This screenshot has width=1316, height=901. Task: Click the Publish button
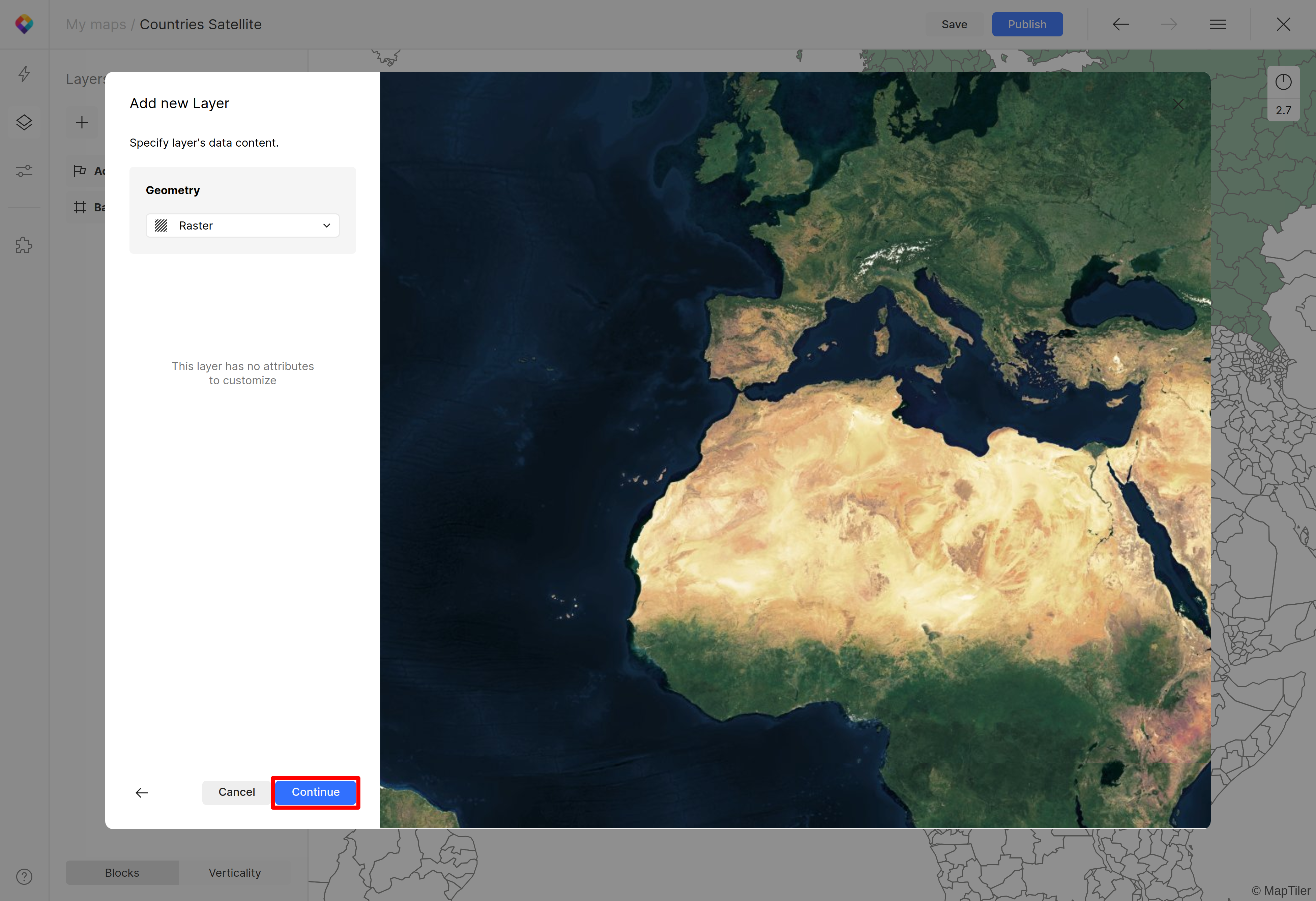click(x=1027, y=24)
